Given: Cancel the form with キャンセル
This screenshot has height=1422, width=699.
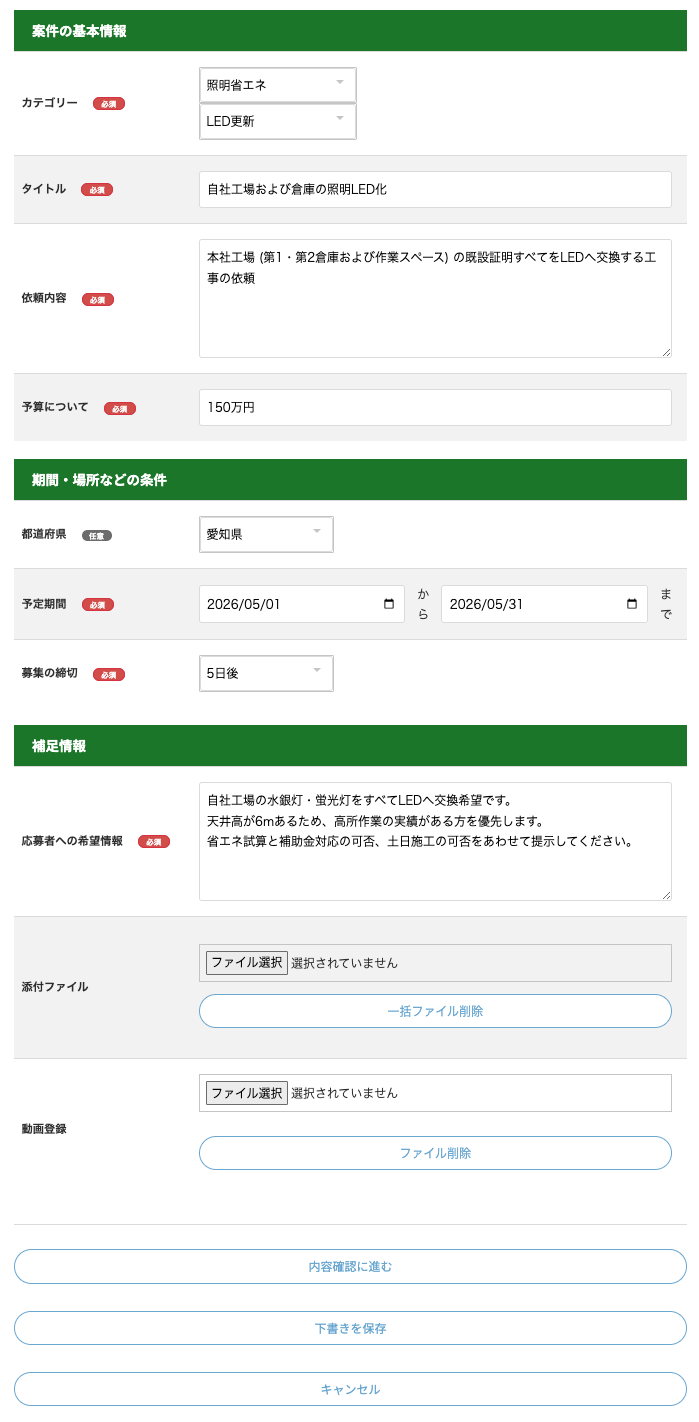Looking at the screenshot, I should (x=350, y=1389).
